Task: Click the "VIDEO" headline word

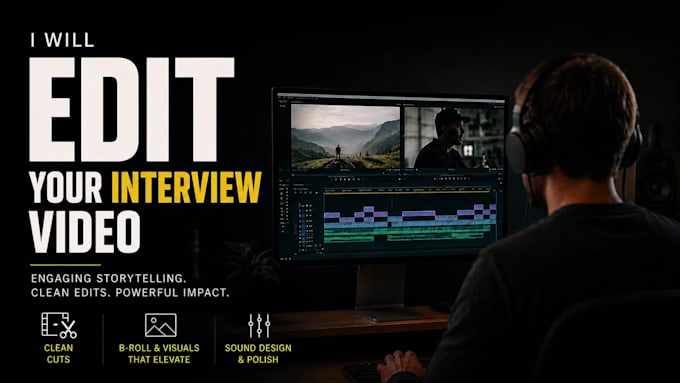Action: [85, 232]
